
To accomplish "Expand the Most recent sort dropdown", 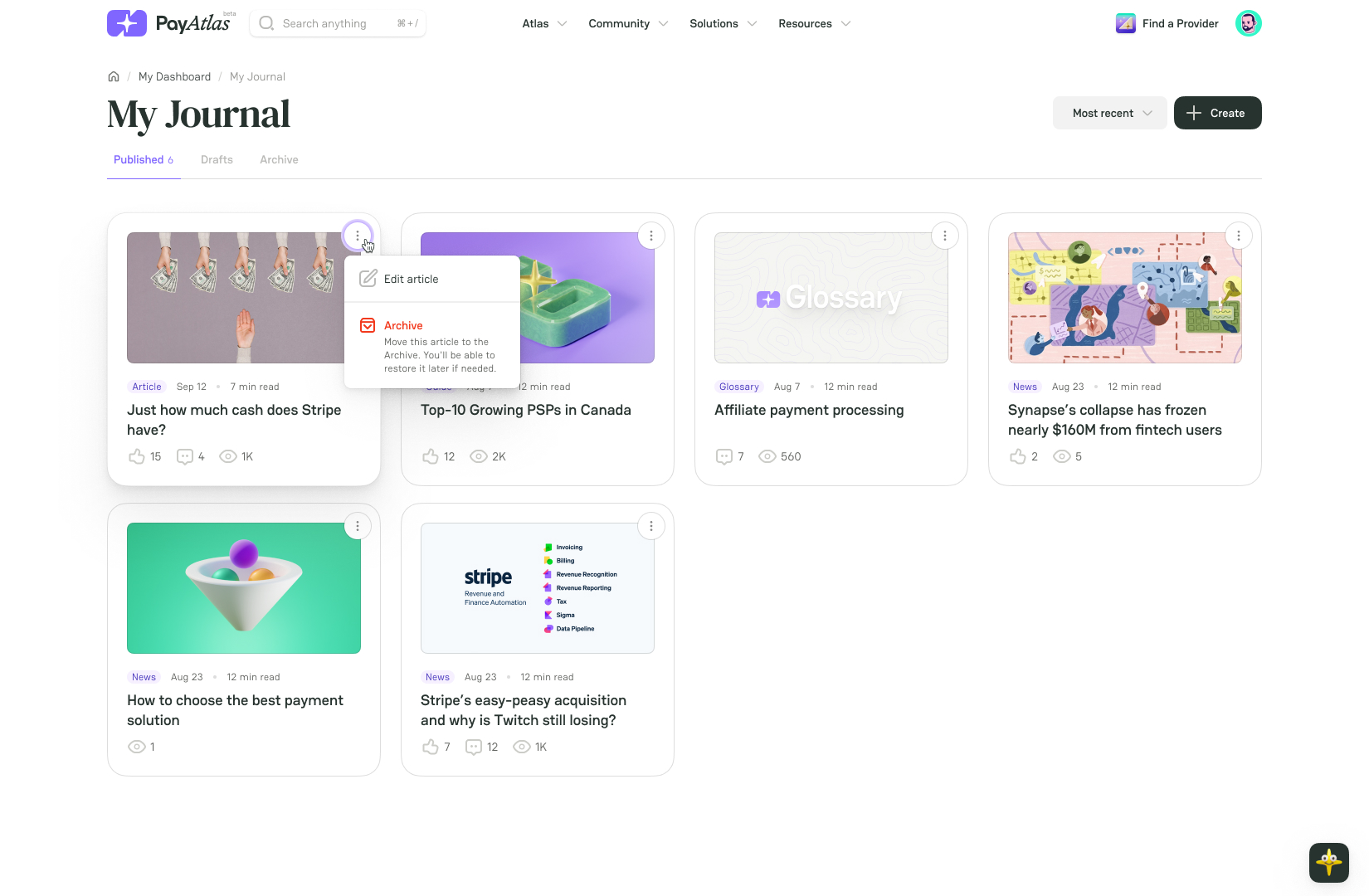I will pos(1109,113).
